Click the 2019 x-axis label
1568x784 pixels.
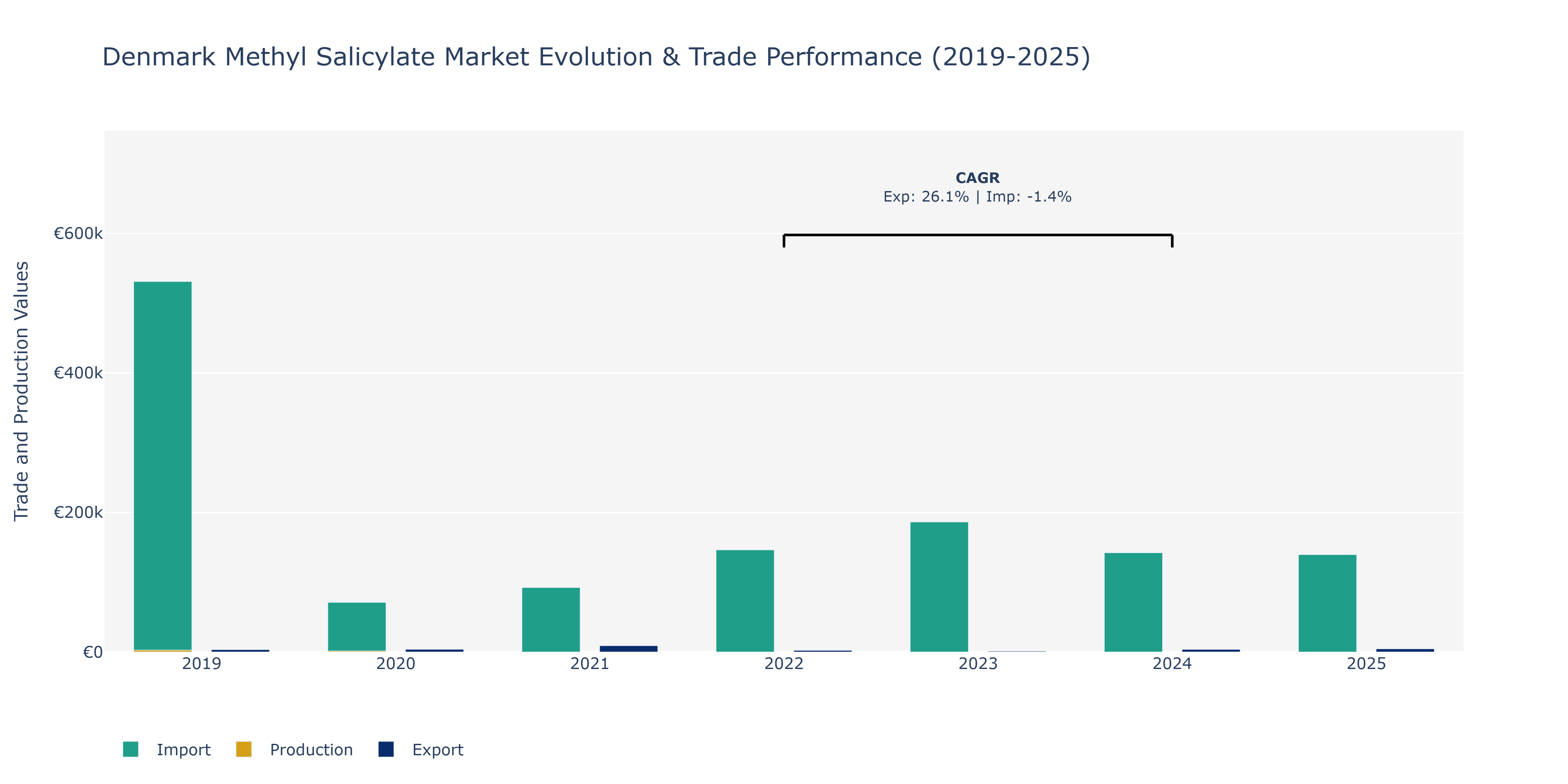[202, 663]
